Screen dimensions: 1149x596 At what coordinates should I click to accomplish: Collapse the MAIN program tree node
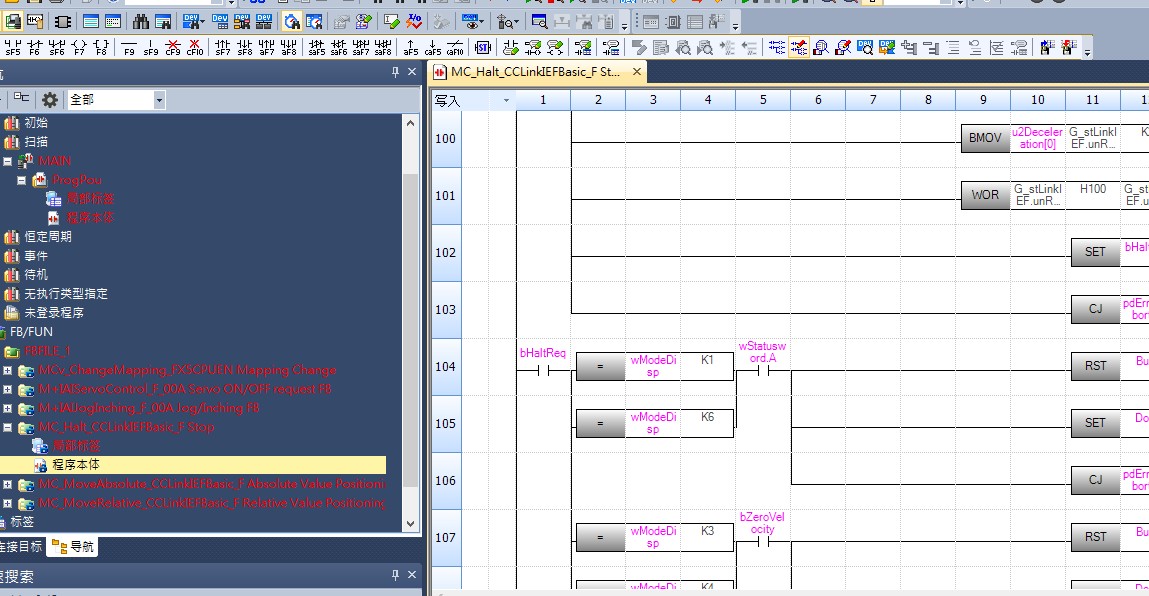click(x=7, y=161)
